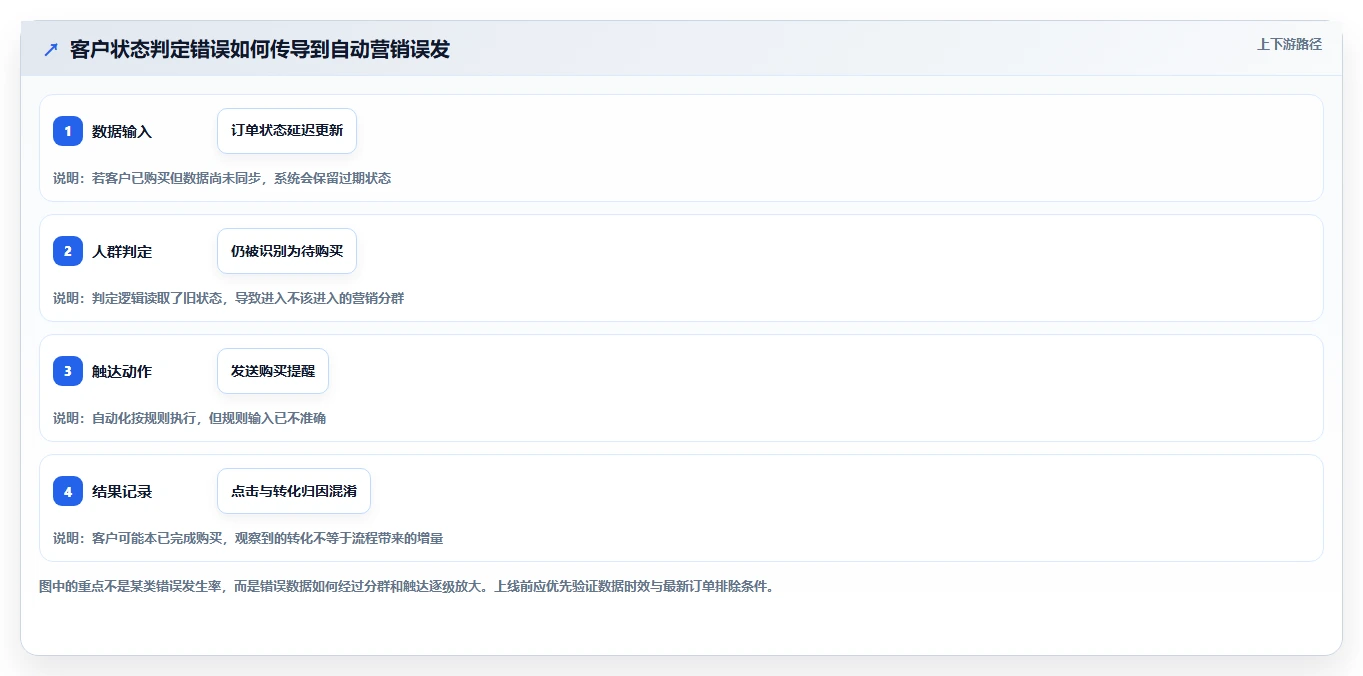Click the step number 1 badge
The image size is (1363, 676).
point(68,131)
